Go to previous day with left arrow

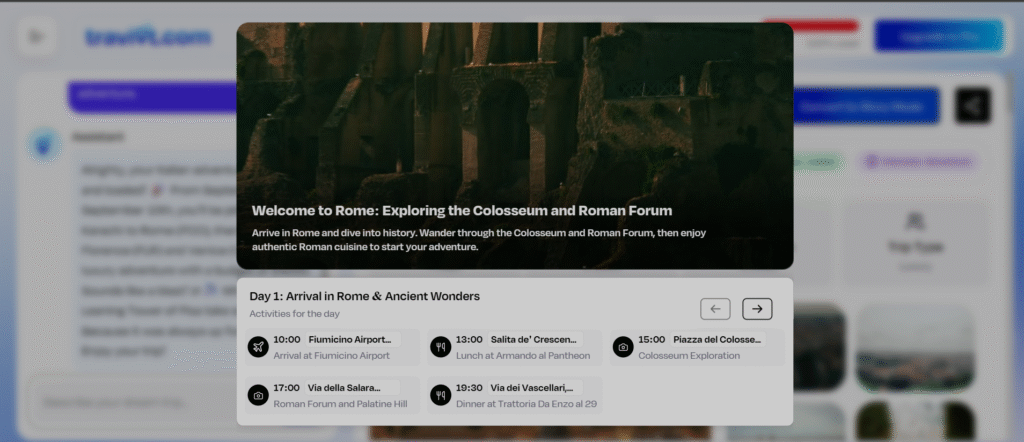click(716, 309)
